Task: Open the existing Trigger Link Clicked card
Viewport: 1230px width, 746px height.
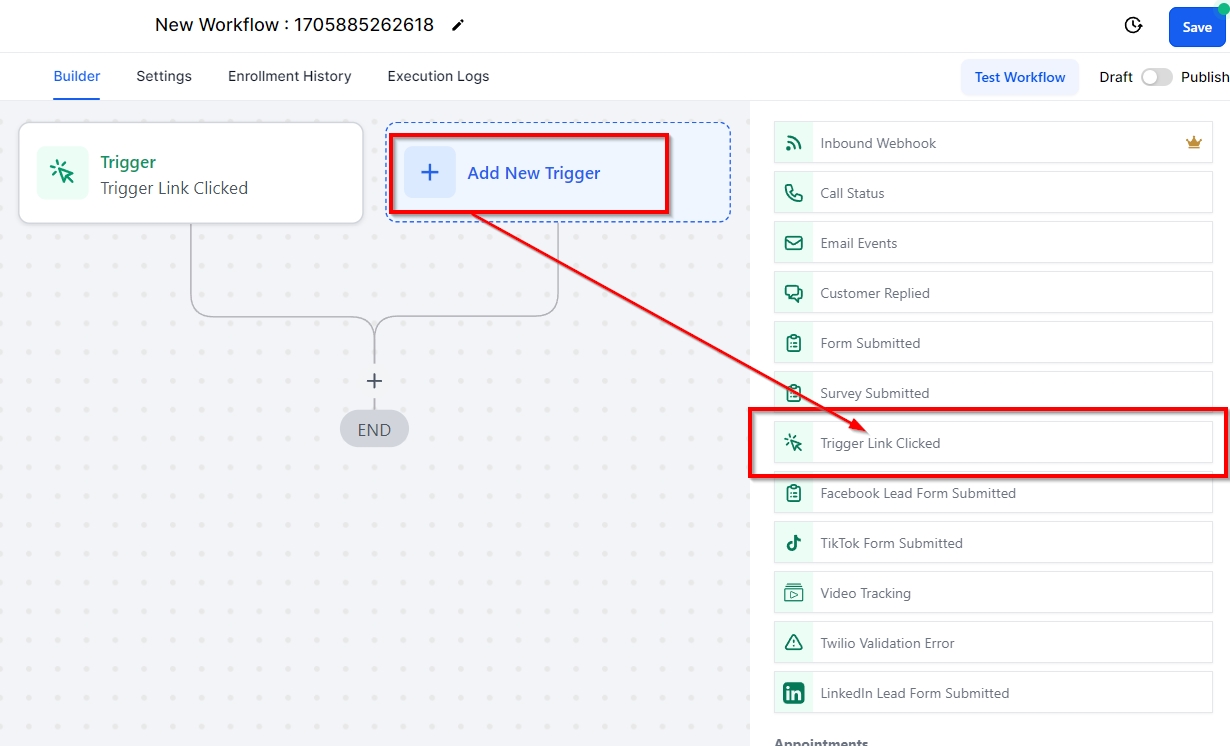Action: (x=190, y=173)
